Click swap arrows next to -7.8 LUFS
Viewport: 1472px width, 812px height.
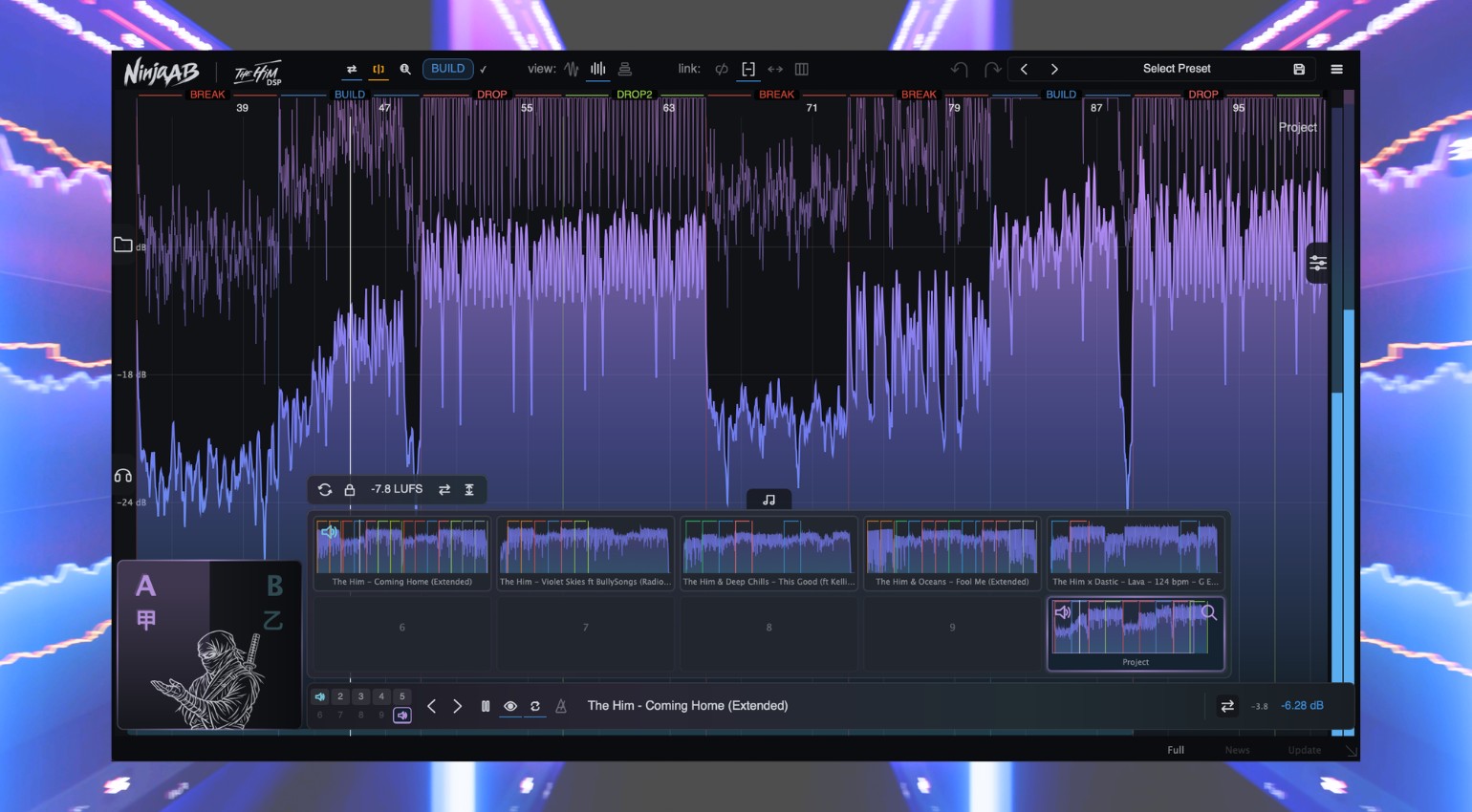pos(444,489)
